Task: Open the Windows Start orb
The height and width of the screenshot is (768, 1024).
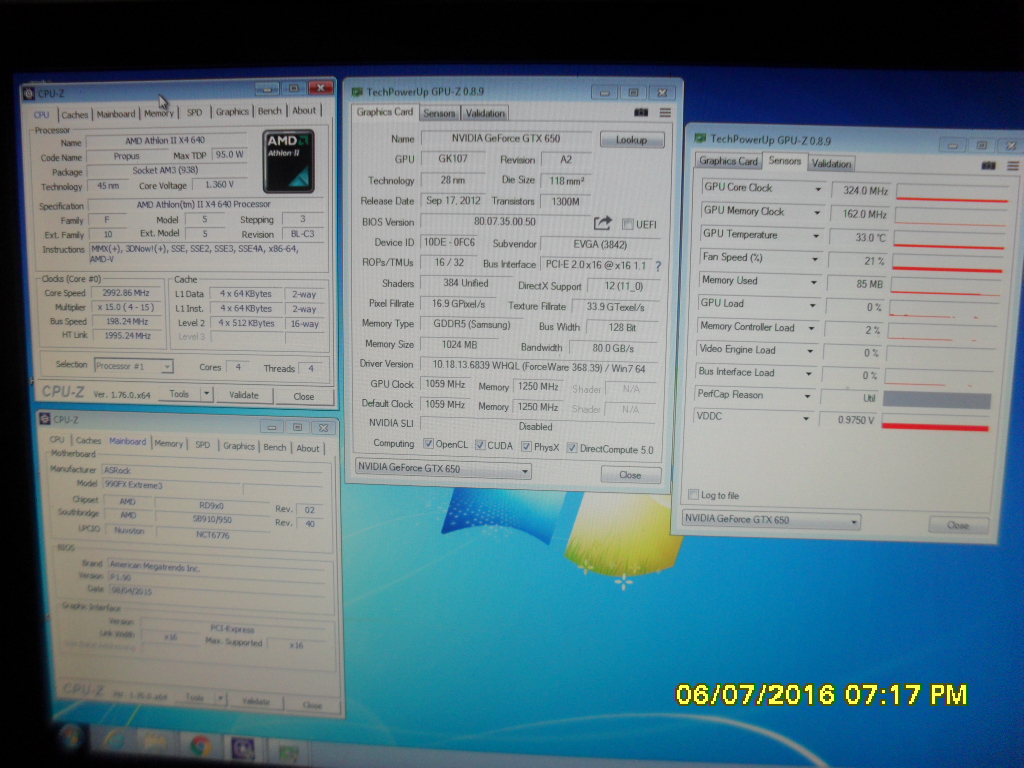Action: click(71, 737)
